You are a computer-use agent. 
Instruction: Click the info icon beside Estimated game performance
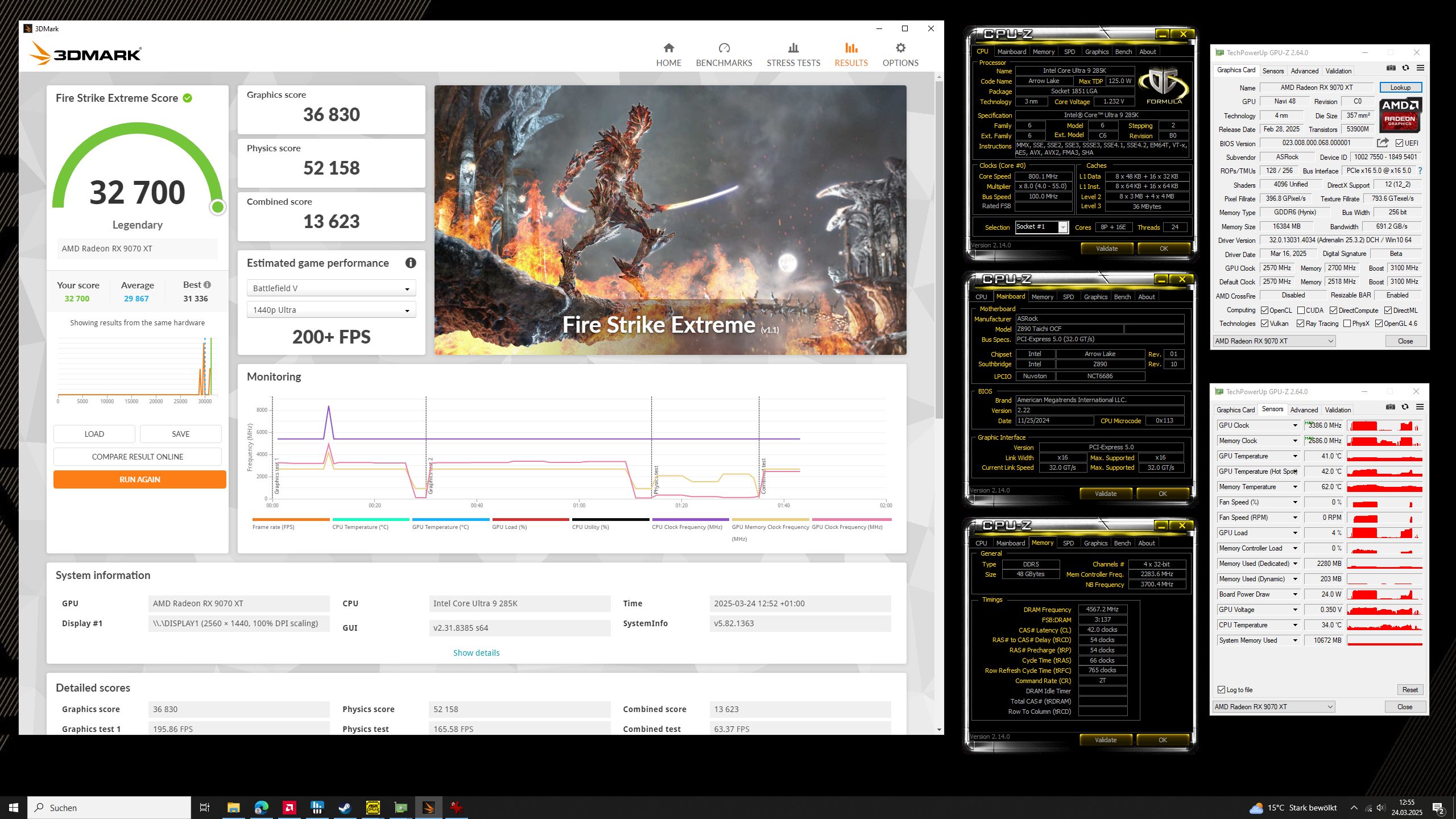[411, 263]
